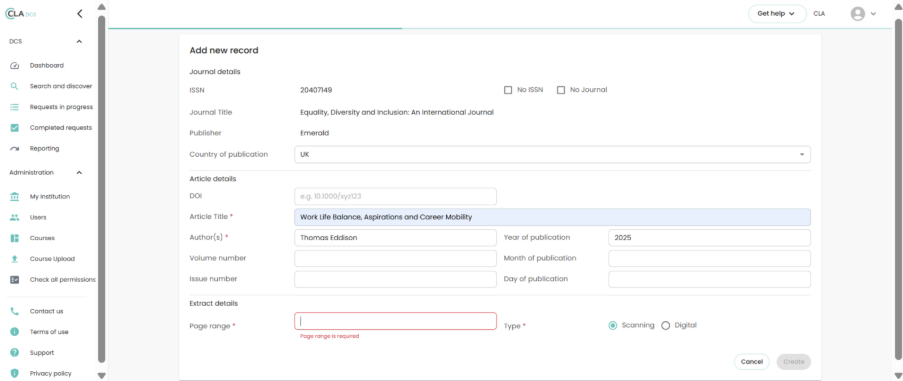This screenshot has width=903, height=381.
Task: Click the Reporting arrow icon
Action: click(x=15, y=148)
